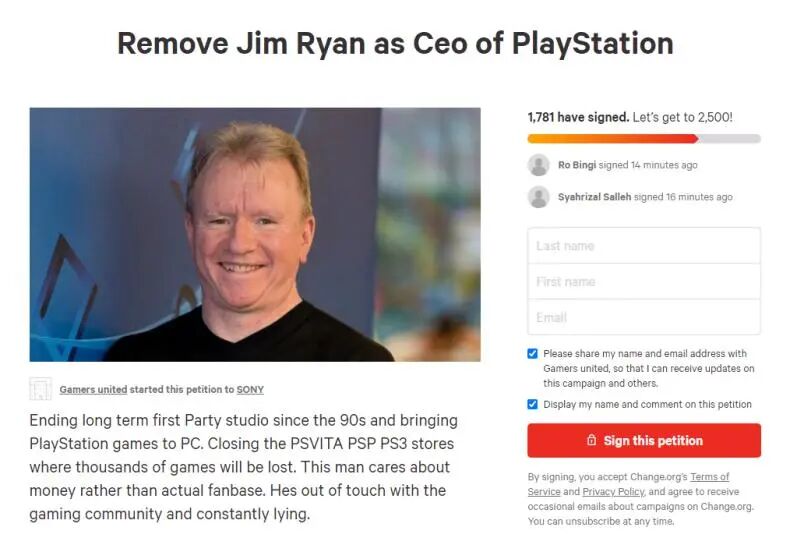The height and width of the screenshot is (552, 804).
Task: Click the Last name input field
Action: tap(644, 246)
